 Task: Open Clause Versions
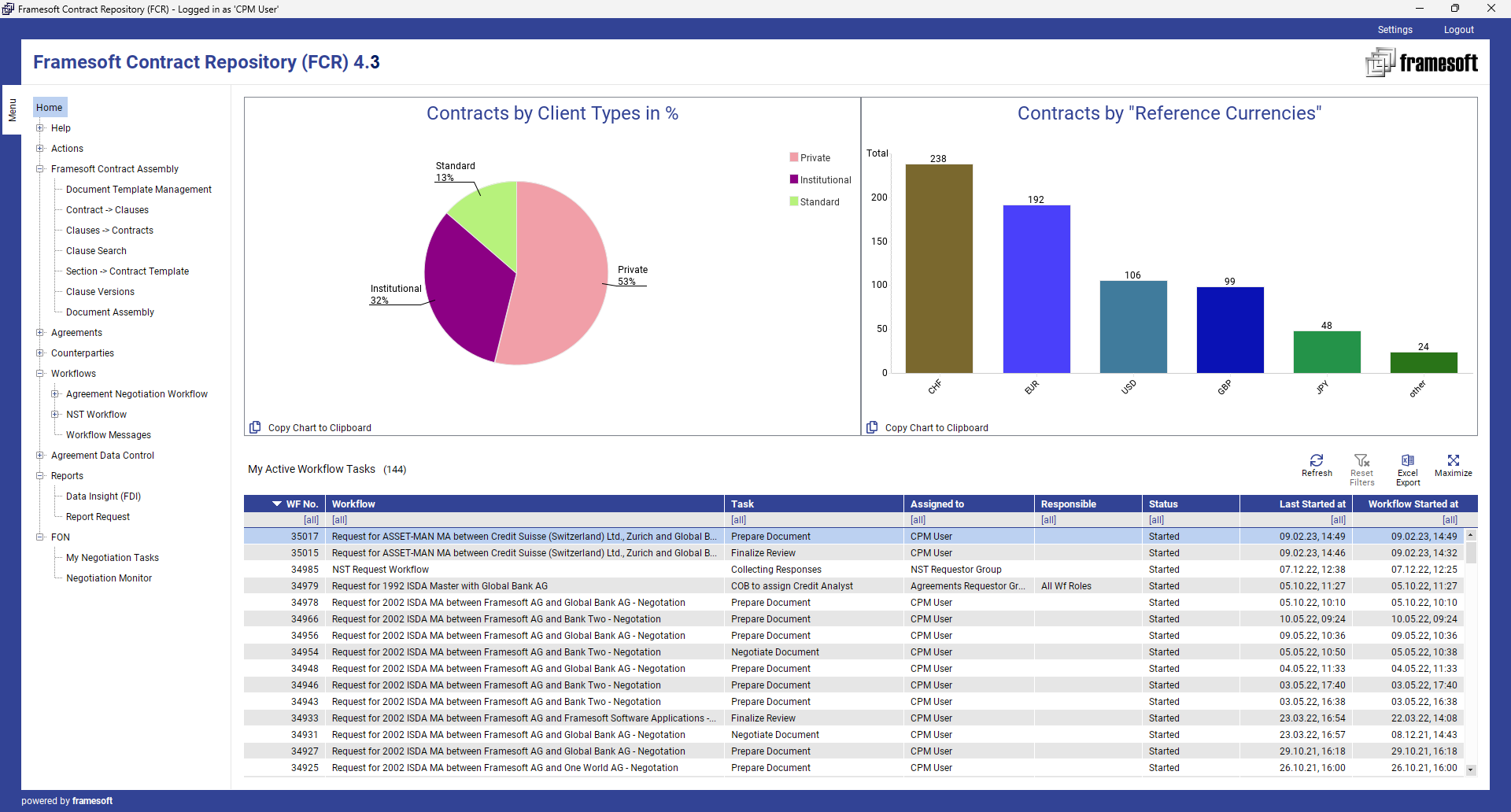coord(100,292)
